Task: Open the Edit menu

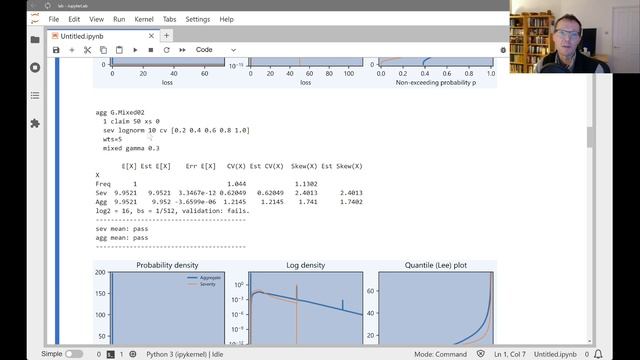Action: (x=74, y=19)
